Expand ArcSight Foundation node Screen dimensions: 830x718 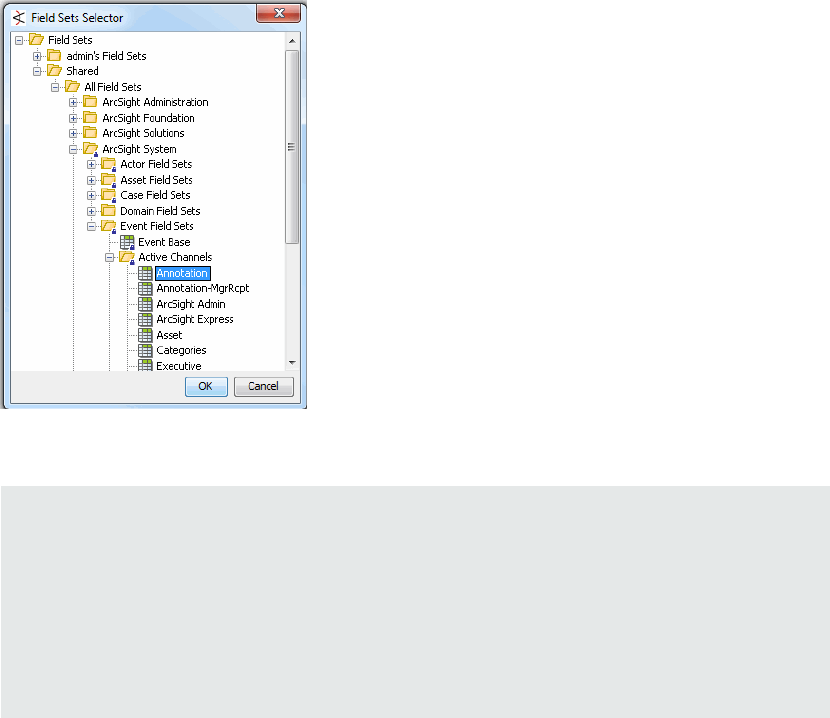pos(73,118)
